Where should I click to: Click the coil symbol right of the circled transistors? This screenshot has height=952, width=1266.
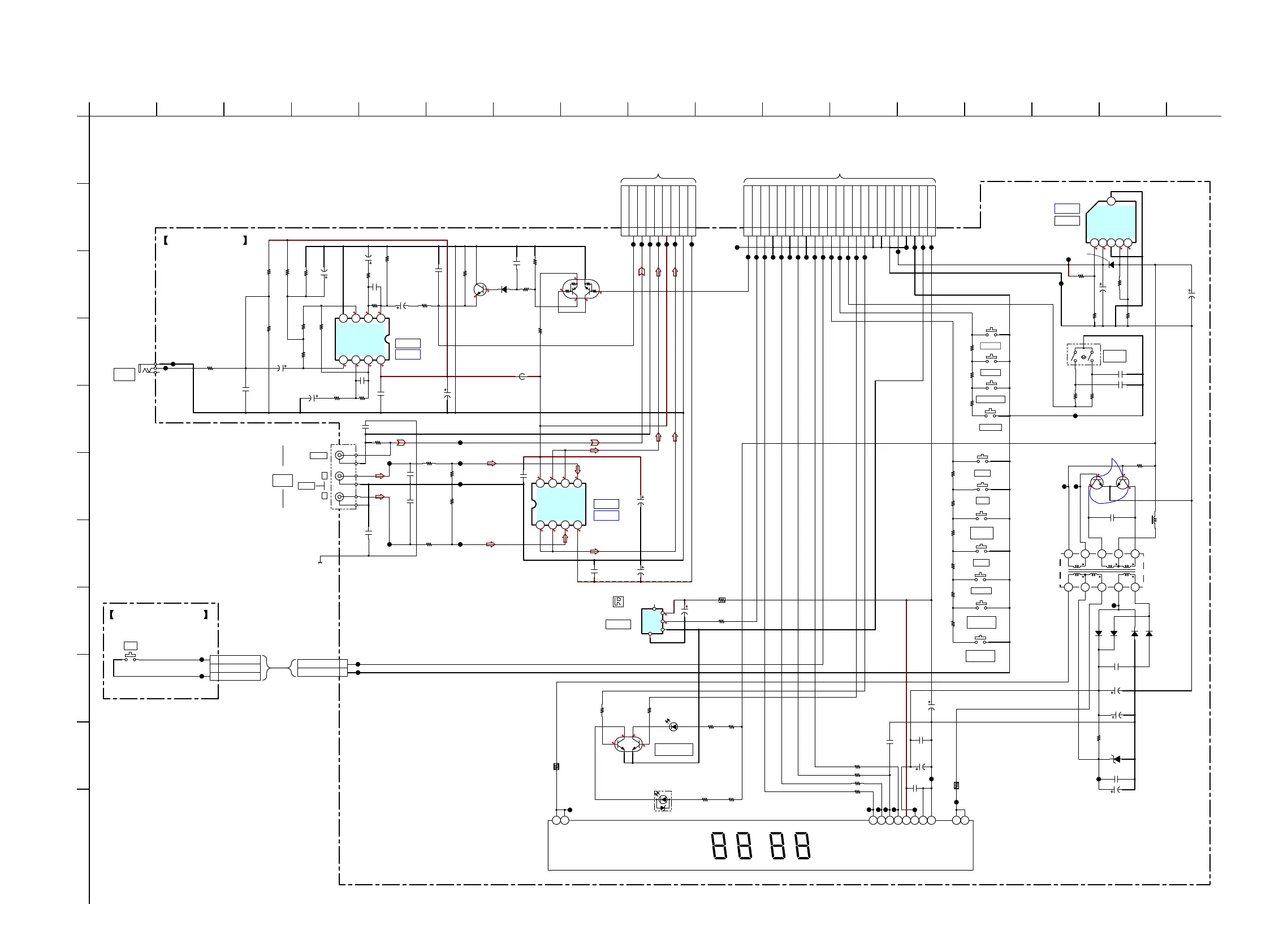pos(1154,520)
